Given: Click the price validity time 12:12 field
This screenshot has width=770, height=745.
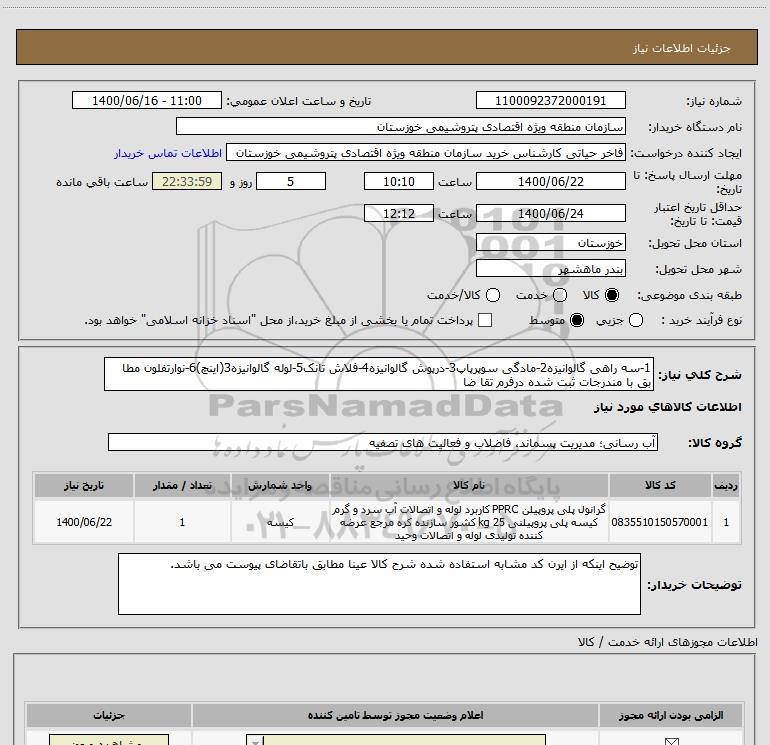Looking at the screenshot, I should [x=399, y=214].
